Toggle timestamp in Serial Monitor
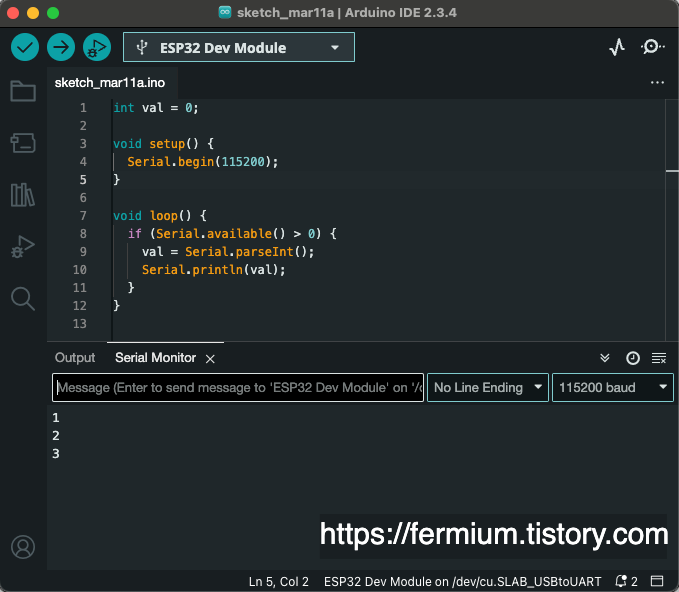The image size is (679, 592). [633, 358]
